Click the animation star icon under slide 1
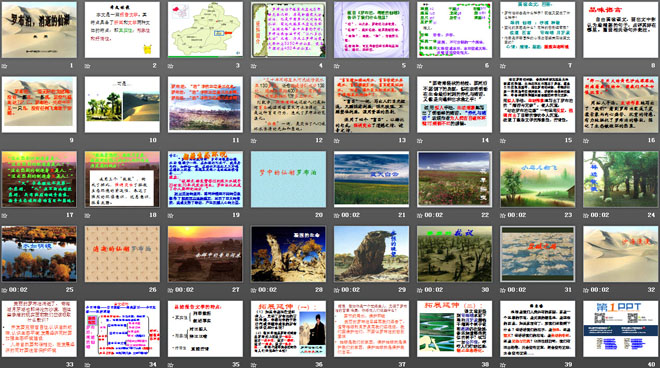 click(x=5, y=66)
